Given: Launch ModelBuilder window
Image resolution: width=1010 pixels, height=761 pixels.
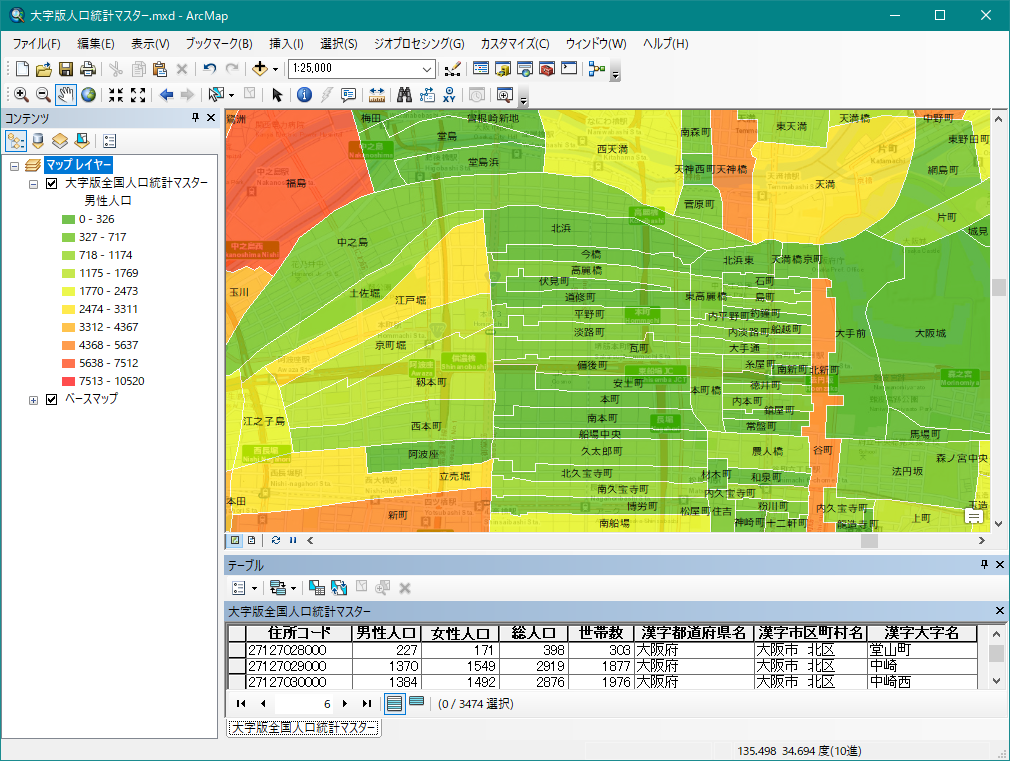Looking at the screenshot, I should 597,68.
